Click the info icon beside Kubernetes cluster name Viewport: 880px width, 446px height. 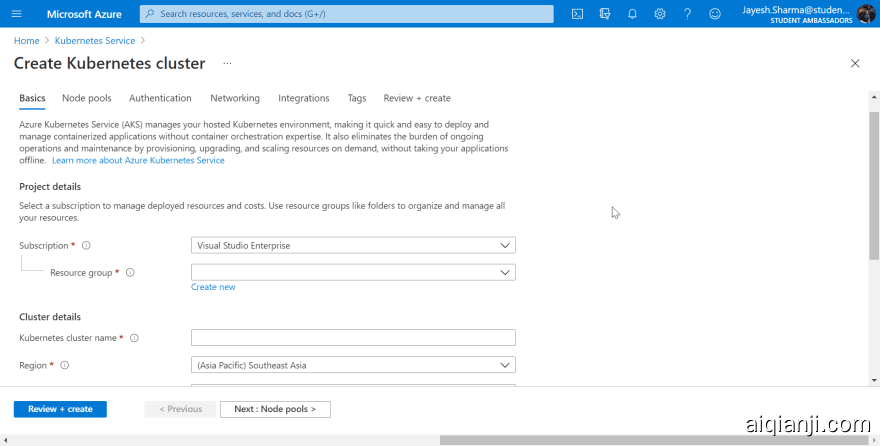(135, 338)
